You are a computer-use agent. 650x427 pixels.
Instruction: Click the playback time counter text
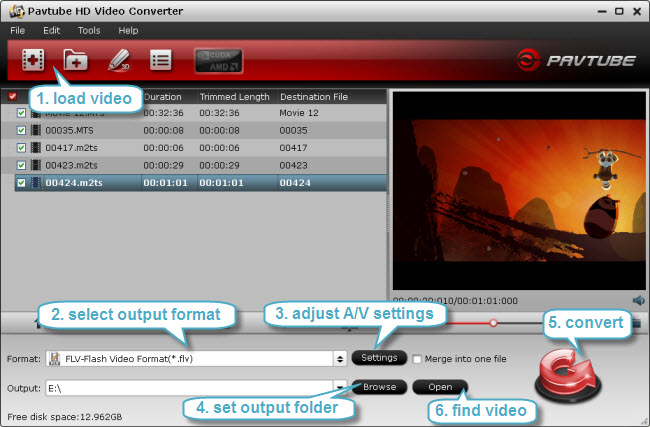coord(455,301)
